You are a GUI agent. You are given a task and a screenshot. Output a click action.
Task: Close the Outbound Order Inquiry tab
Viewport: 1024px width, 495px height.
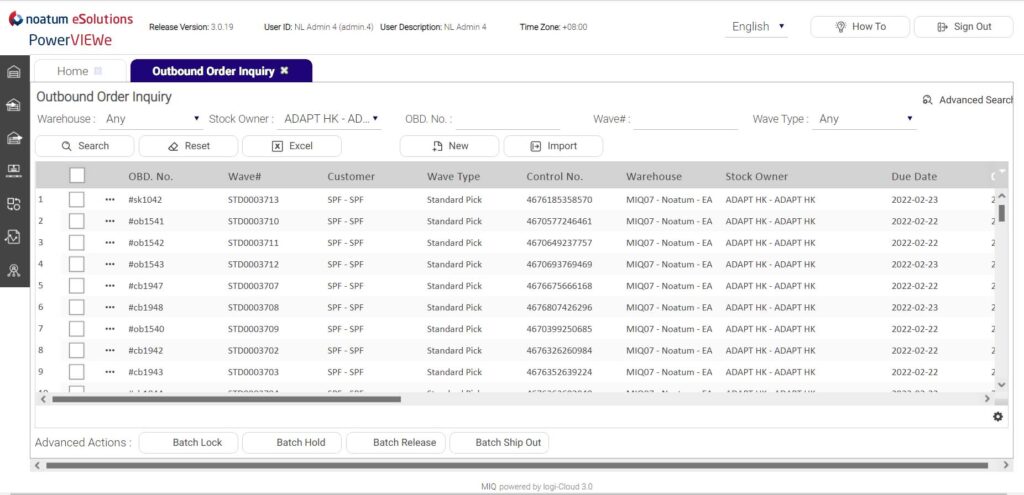[x=284, y=71]
